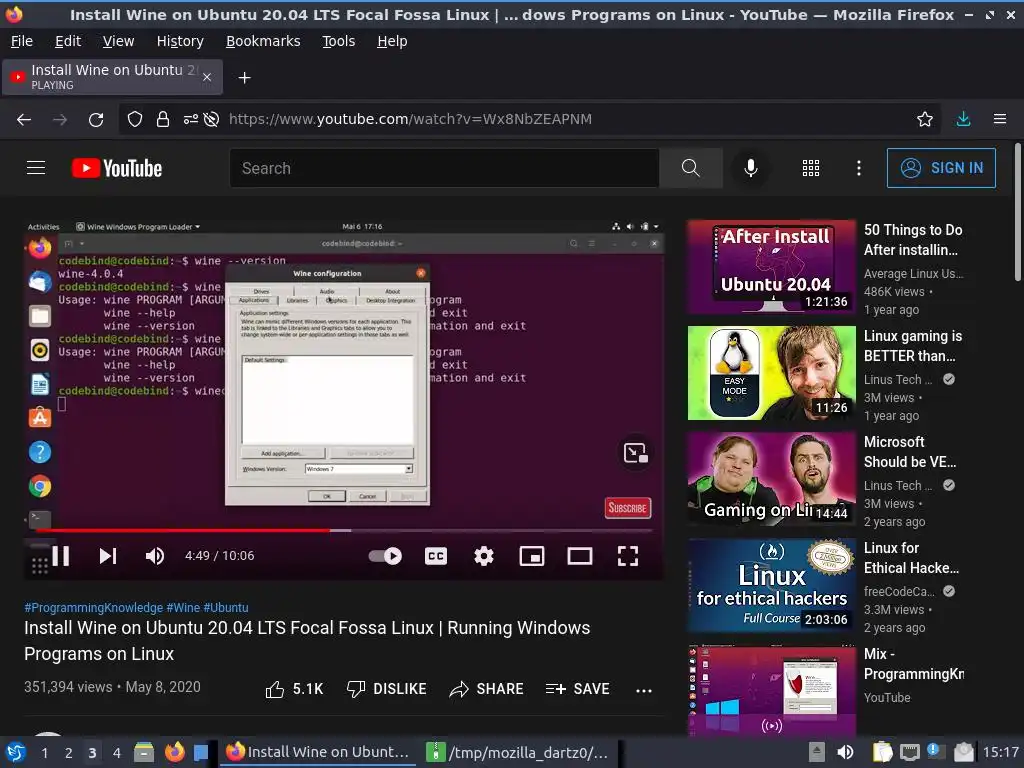Open Firefox downloads panel
Viewport: 1024px width, 768px height.
(x=963, y=119)
